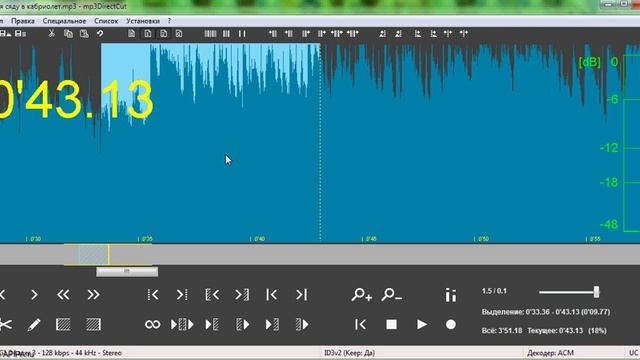Stop playback with the square button
The image size is (640, 360).
(391, 324)
